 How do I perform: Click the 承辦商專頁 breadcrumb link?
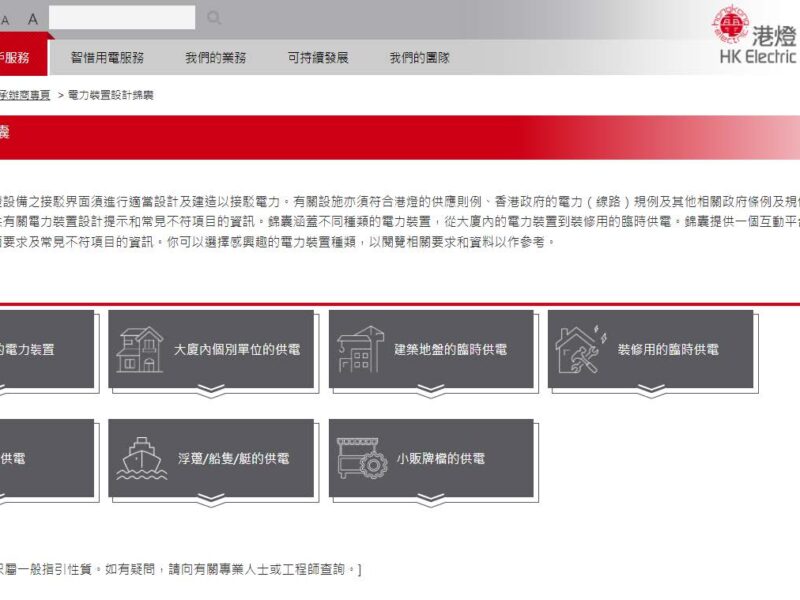pos(24,95)
